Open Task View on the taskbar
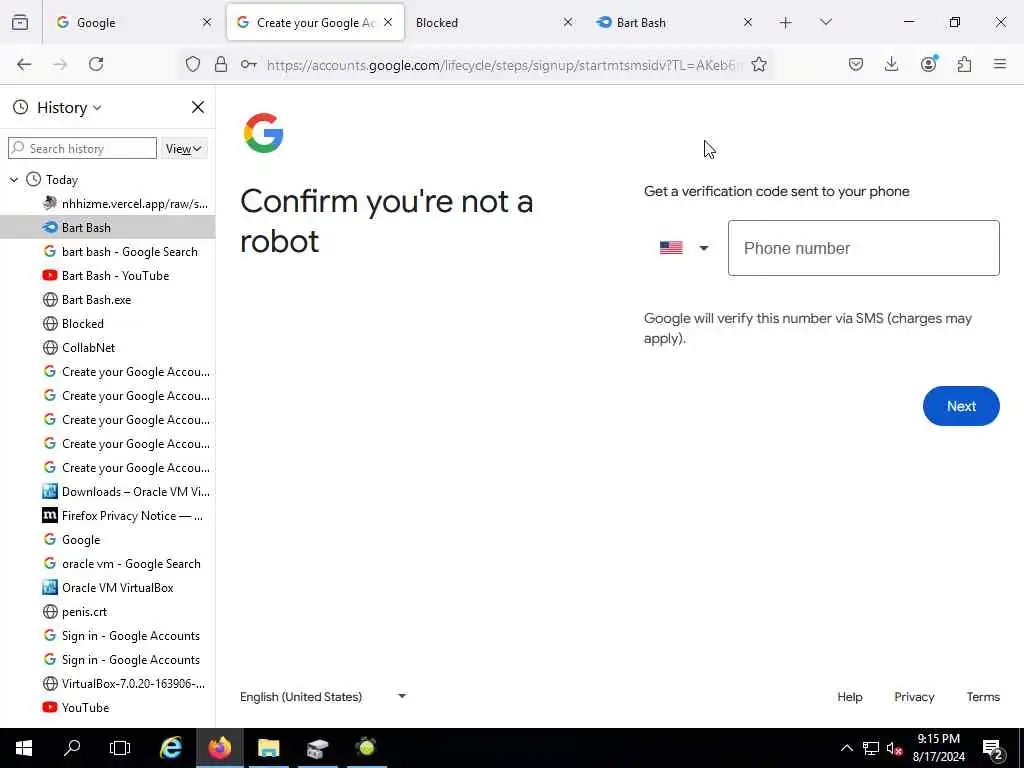This screenshot has width=1024, height=768. click(x=120, y=748)
